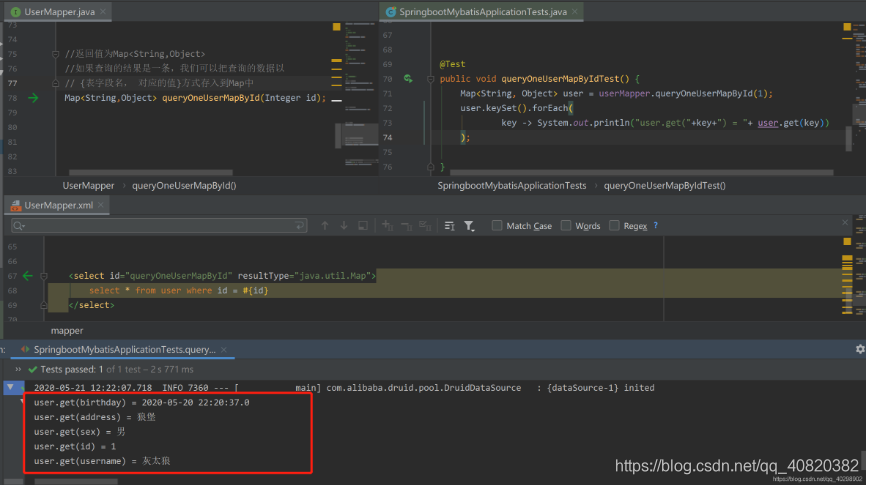Screen dimensions: 869x485
Task: Close the UserMapper.xml tab
Action: tap(101, 205)
